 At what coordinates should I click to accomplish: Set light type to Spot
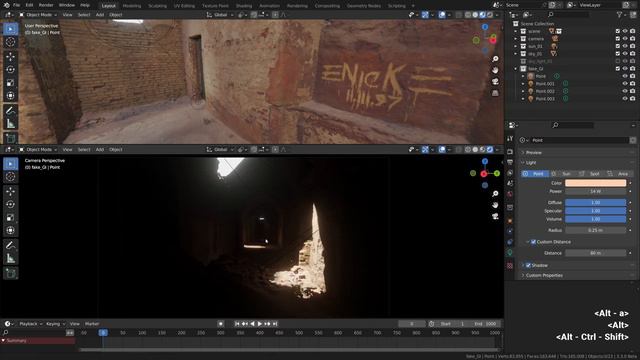(x=591, y=174)
